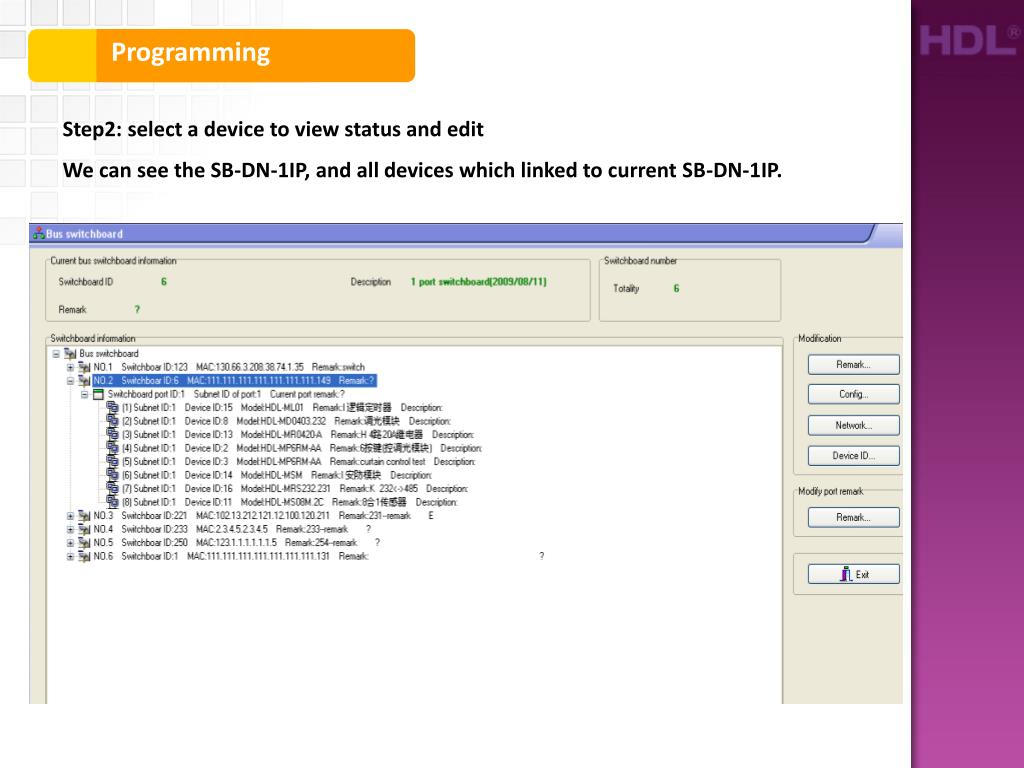The width and height of the screenshot is (1024, 768).
Task: Expand the NO.4 switchboard node
Action: tap(71, 530)
